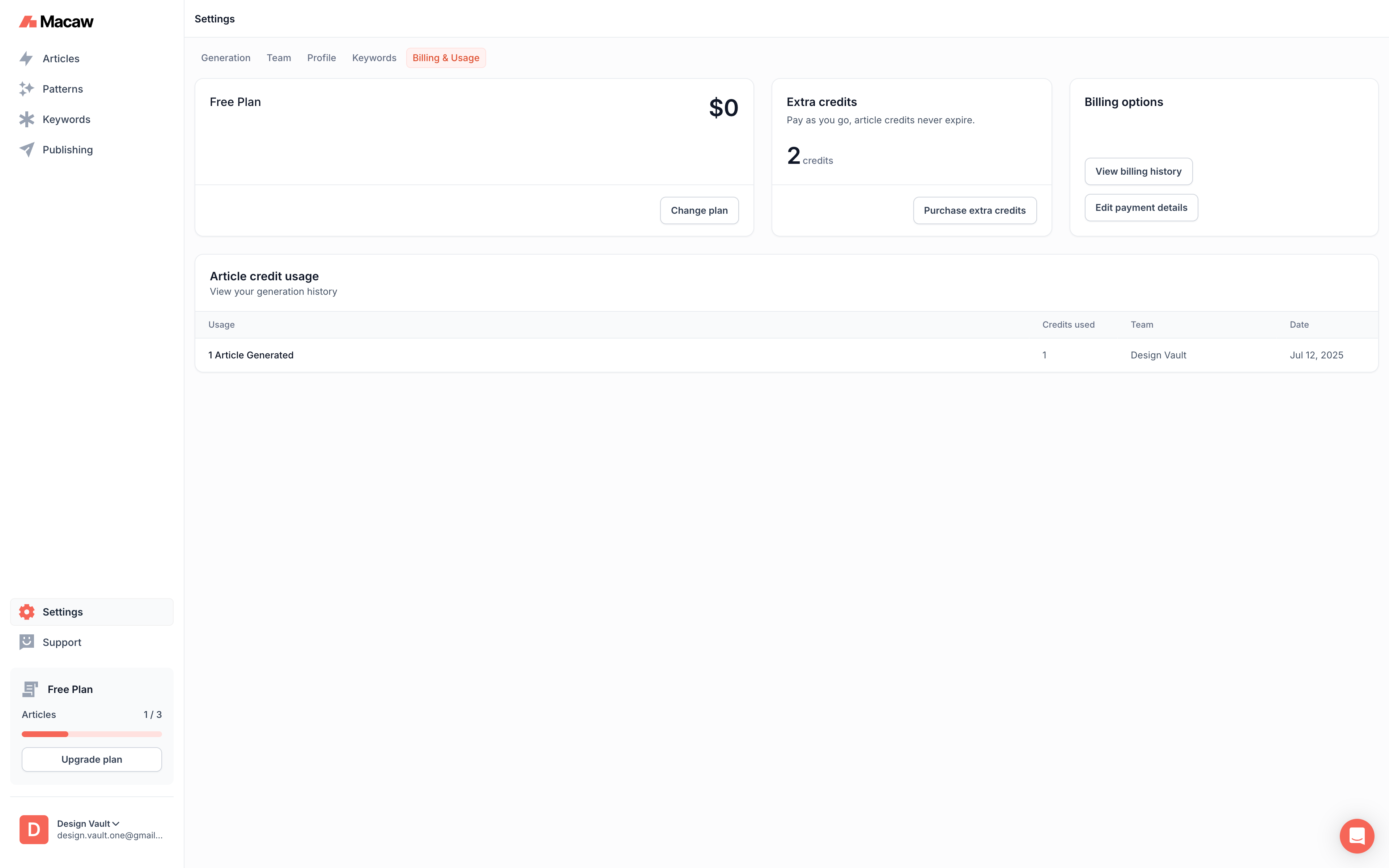Click the Change plan button
This screenshot has width=1389, height=868.
(x=698, y=210)
